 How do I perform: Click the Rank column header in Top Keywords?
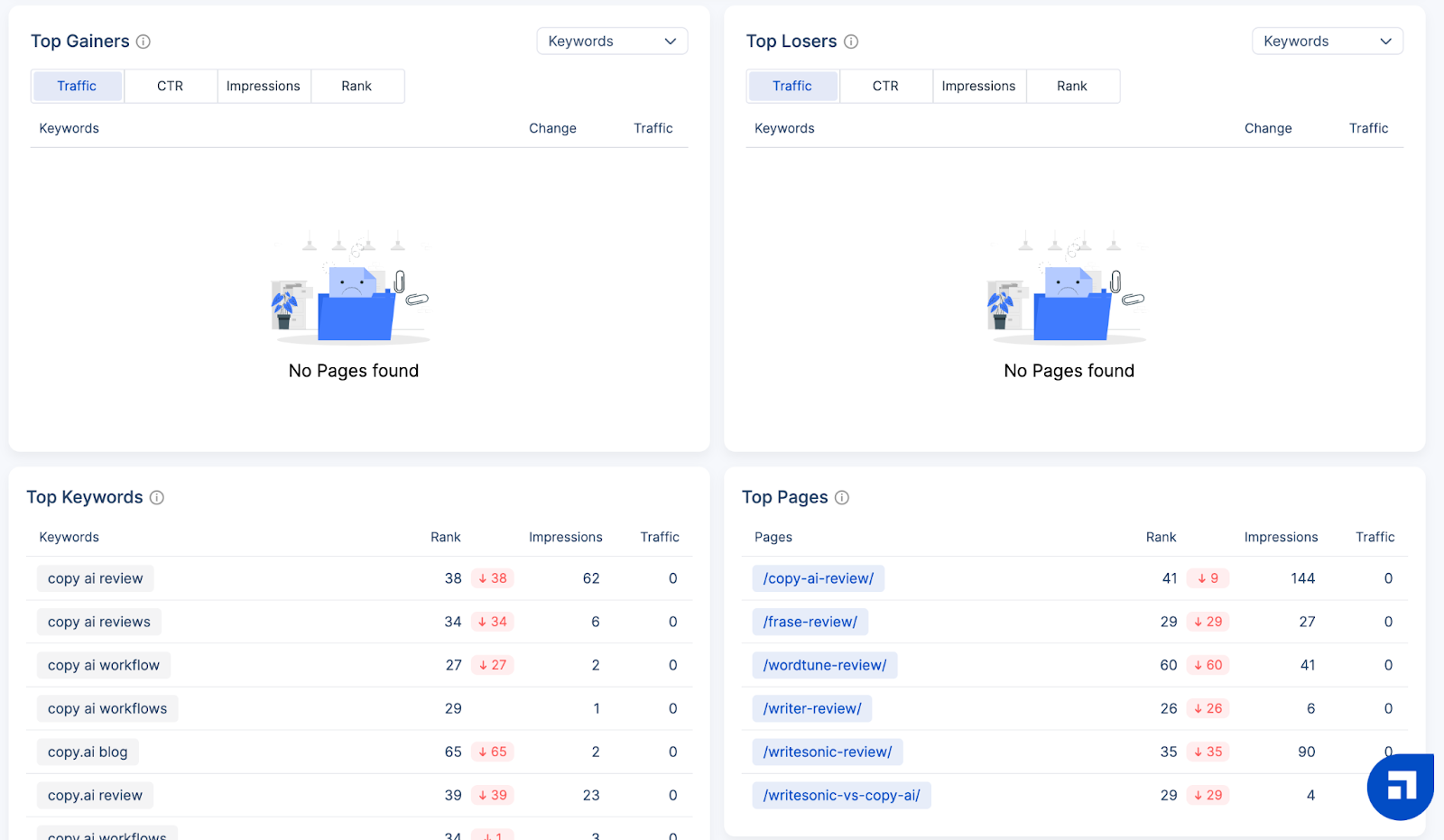click(x=446, y=537)
